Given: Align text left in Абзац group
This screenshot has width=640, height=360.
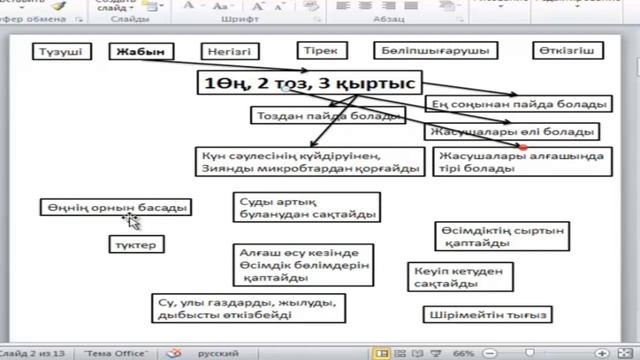Looking at the screenshot, I should [343, 6].
